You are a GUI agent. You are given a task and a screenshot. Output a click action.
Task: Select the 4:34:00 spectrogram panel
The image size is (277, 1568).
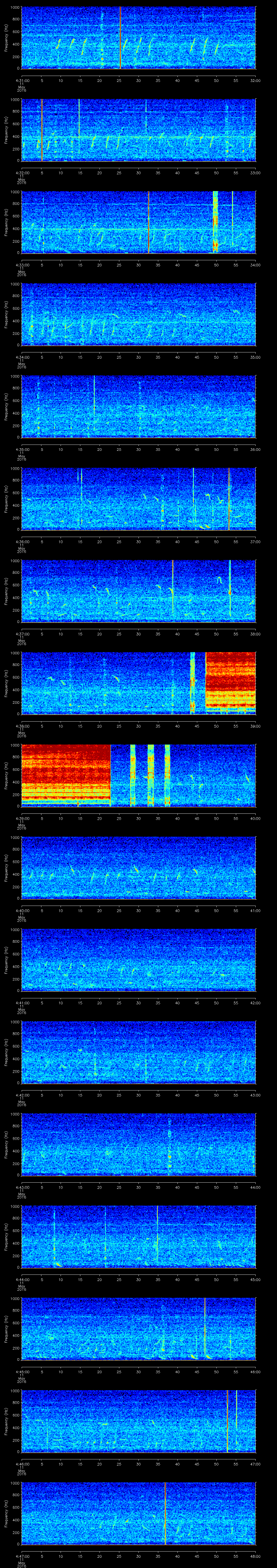click(138, 314)
